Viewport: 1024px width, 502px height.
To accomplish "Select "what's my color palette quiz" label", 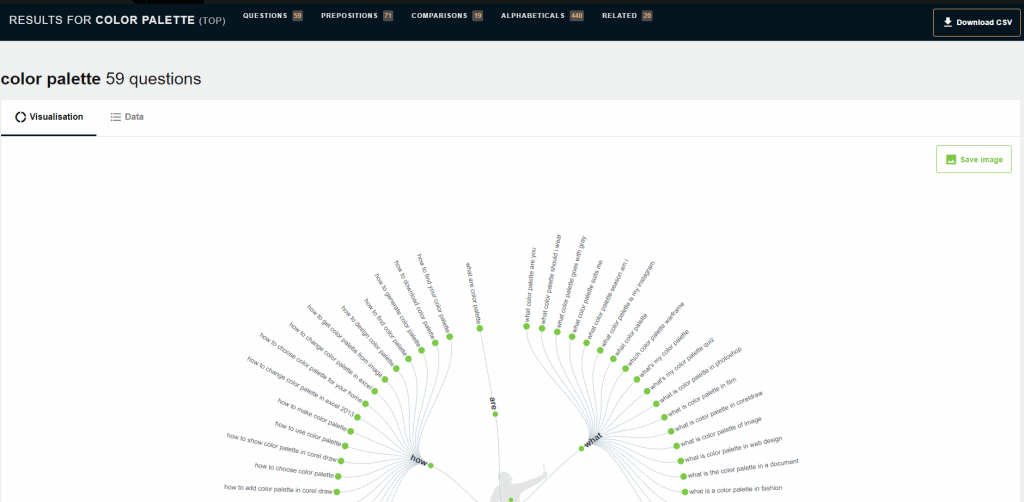I will point(682,363).
